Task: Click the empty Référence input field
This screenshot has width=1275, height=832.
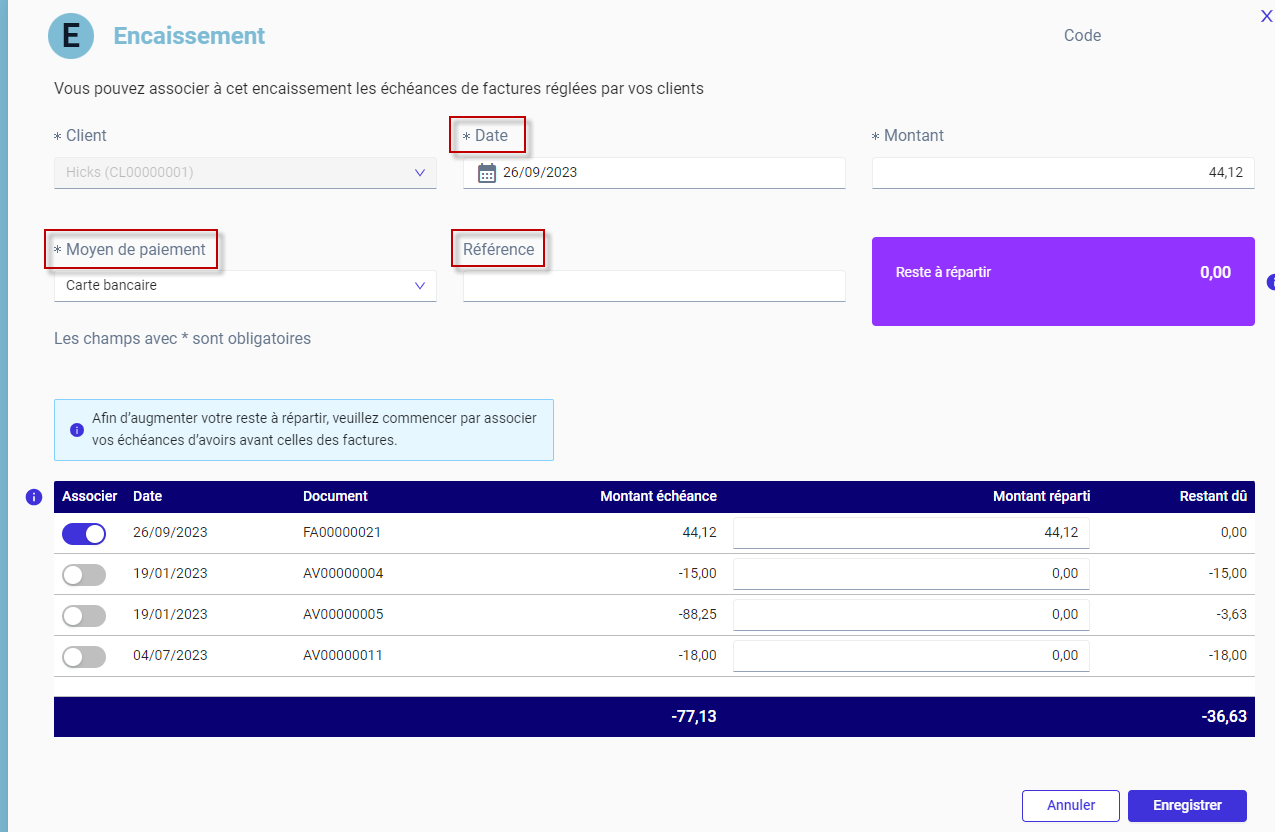Action: [654, 285]
